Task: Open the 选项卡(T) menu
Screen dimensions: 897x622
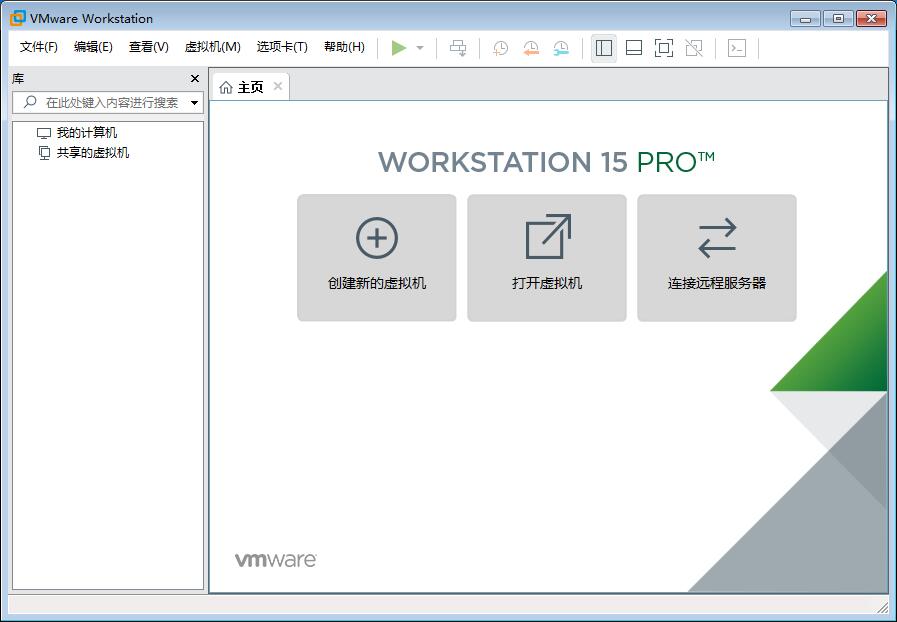Action: (282, 47)
